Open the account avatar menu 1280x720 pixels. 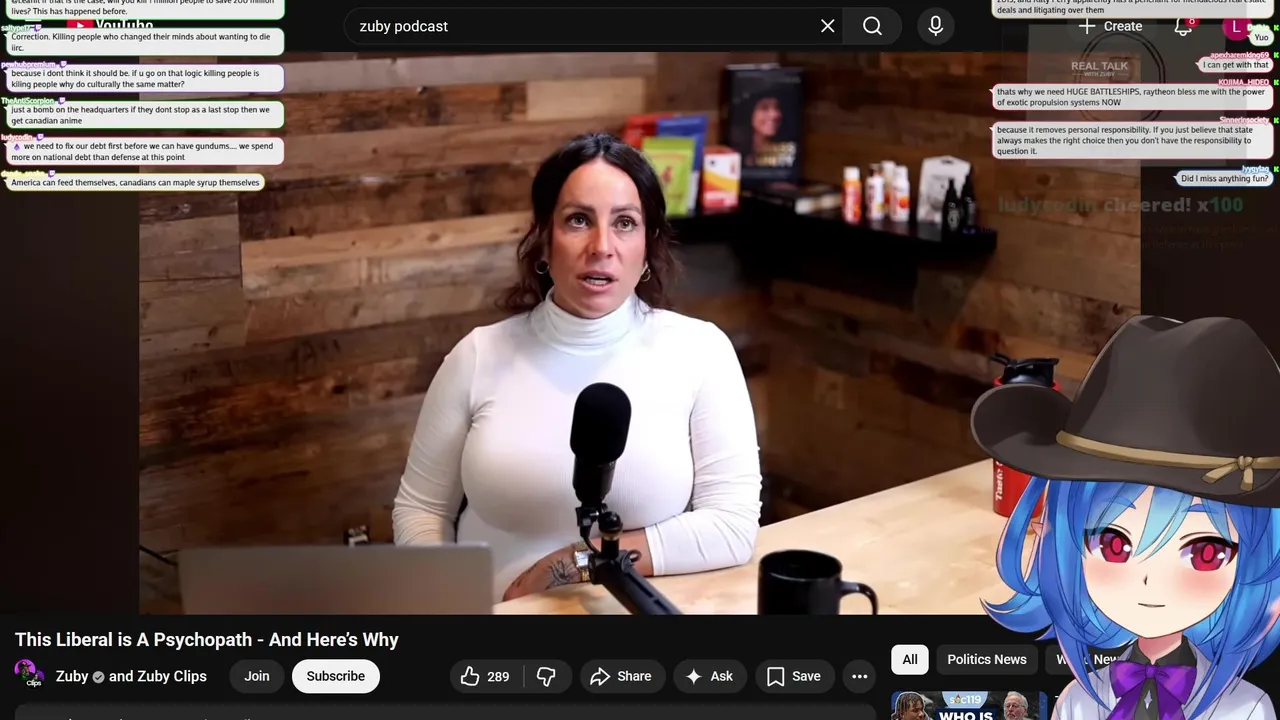pyautogui.click(x=1237, y=27)
